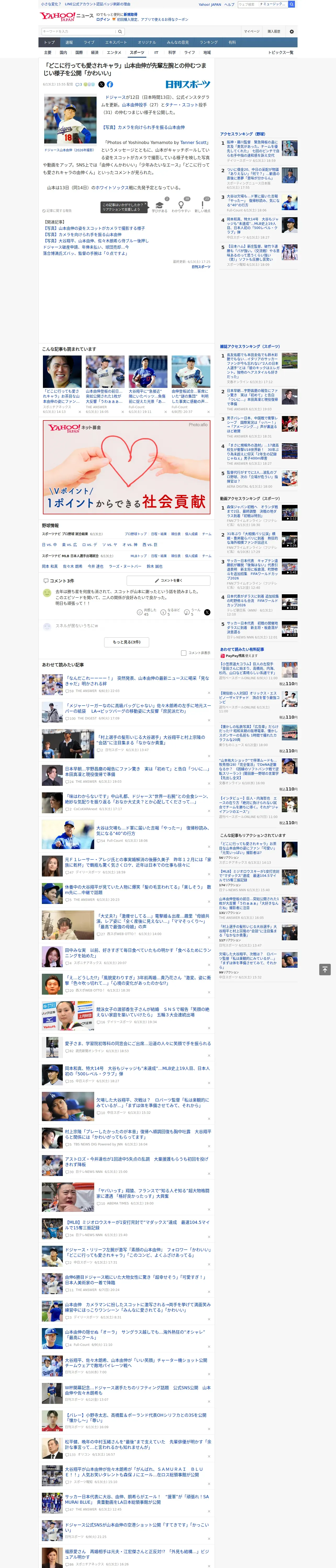The width and height of the screenshot is (336, 1568).
Task: Open the ライブ main navigation tab
Action: 89,43
